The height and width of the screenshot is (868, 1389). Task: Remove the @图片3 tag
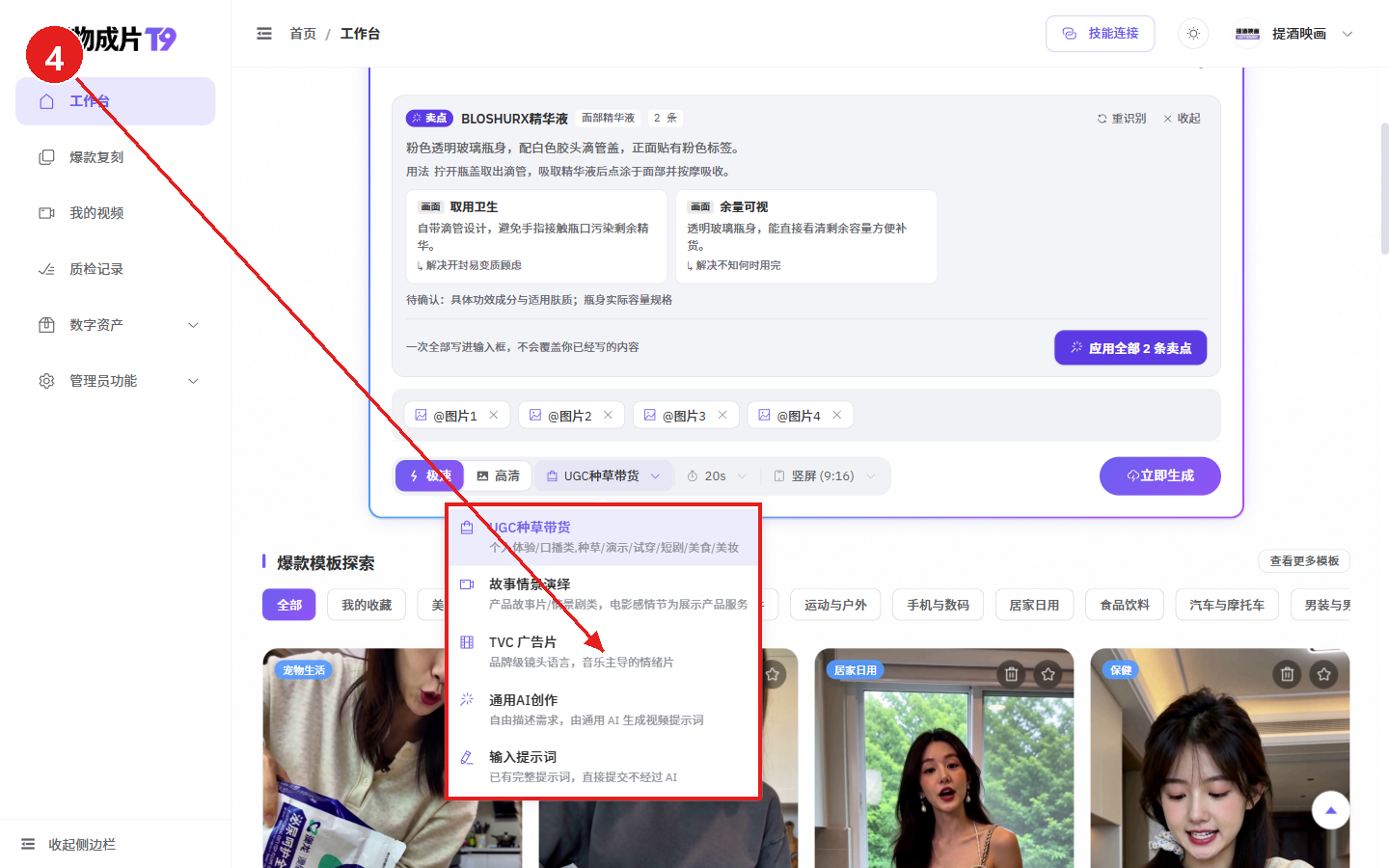click(722, 416)
